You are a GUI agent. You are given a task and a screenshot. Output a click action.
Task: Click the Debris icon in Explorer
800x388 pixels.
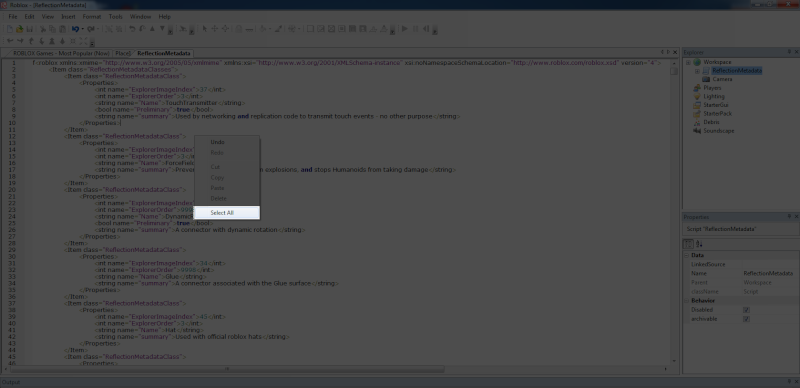pos(697,123)
